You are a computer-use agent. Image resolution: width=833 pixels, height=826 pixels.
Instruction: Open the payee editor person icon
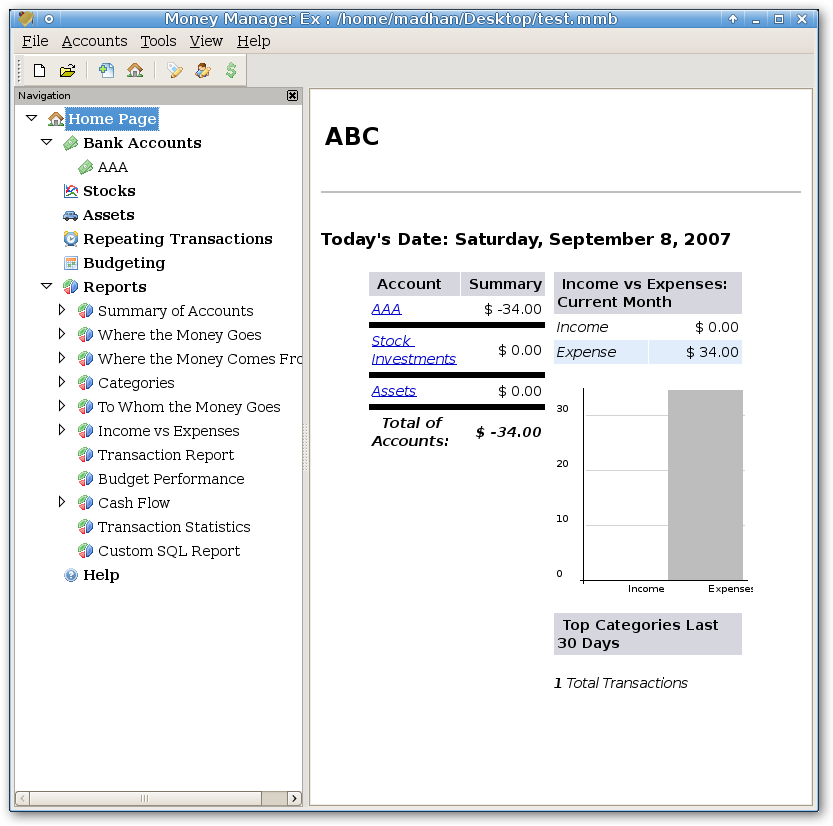point(203,70)
